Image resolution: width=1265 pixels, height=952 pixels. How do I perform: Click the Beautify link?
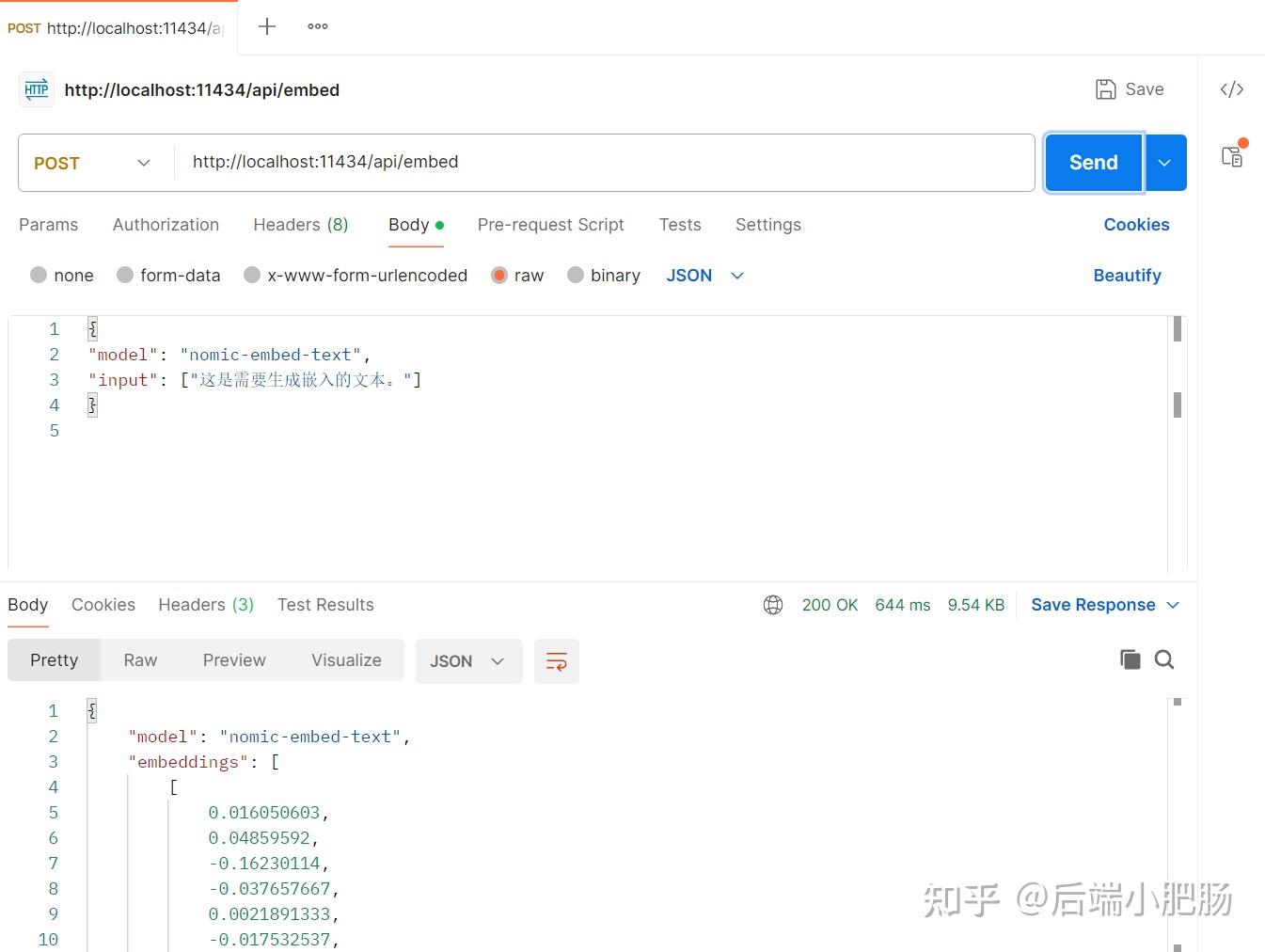[1127, 275]
